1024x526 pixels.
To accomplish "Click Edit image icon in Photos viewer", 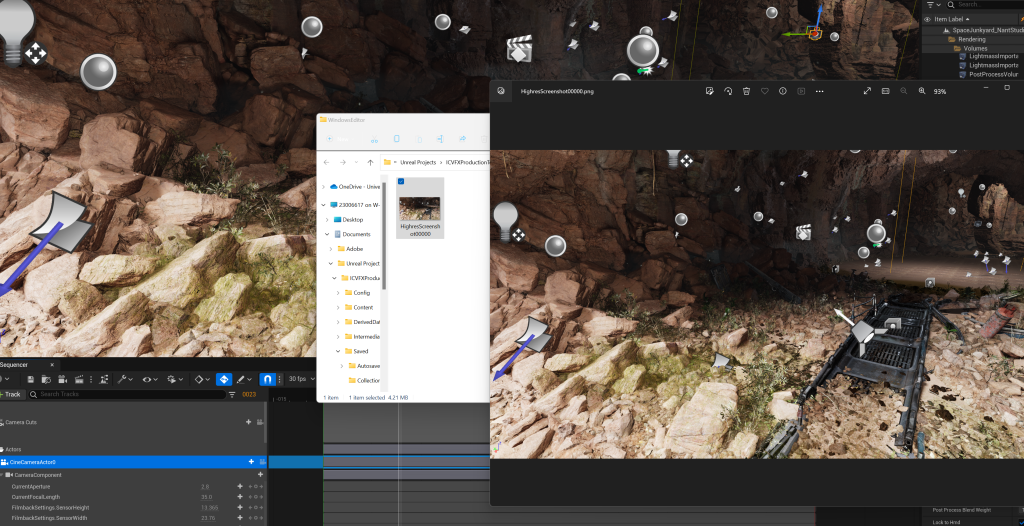I will (x=710, y=91).
